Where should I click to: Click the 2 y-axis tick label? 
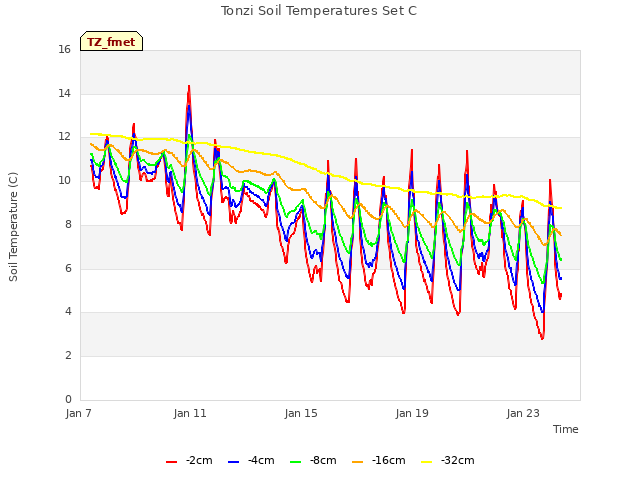(68, 356)
